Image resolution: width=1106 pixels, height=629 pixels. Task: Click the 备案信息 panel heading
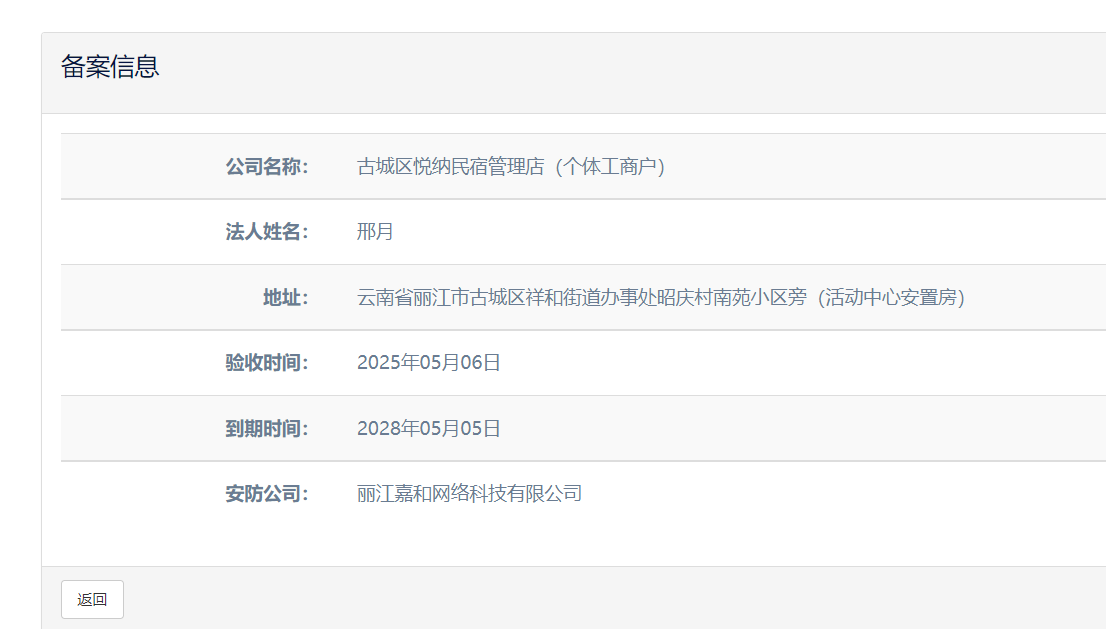coord(110,67)
